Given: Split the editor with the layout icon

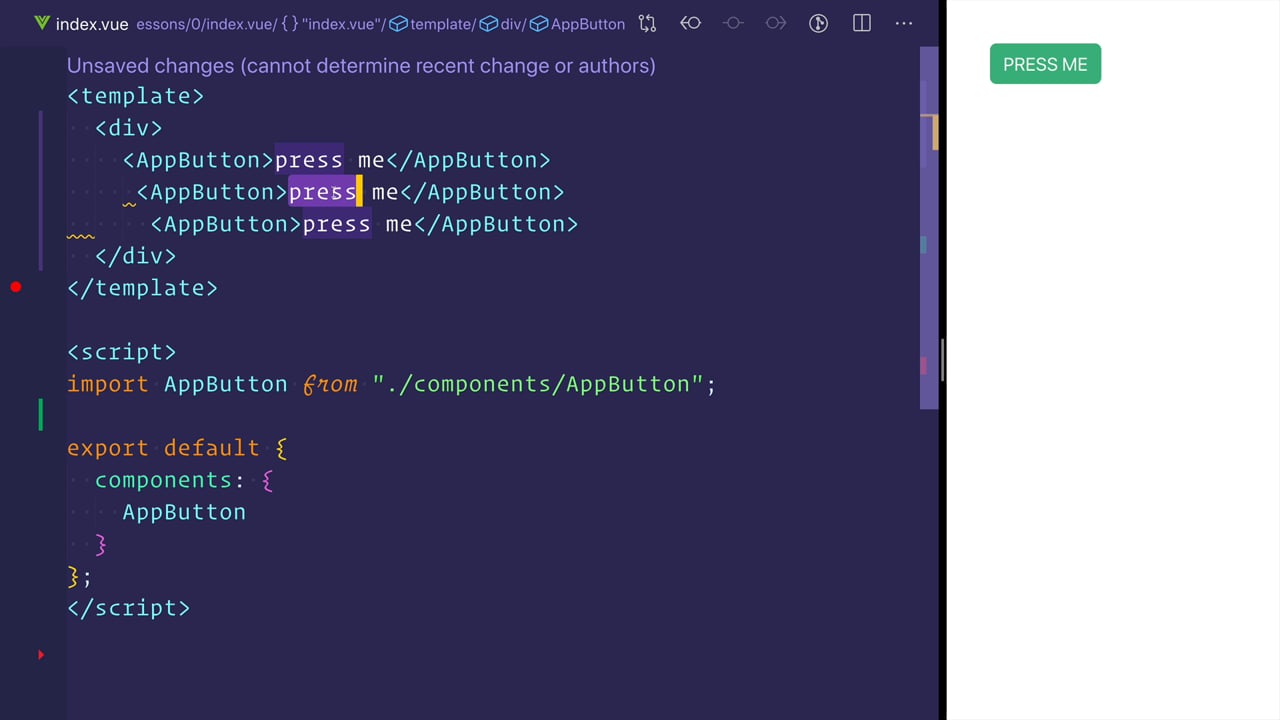Looking at the screenshot, I should coord(861,23).
